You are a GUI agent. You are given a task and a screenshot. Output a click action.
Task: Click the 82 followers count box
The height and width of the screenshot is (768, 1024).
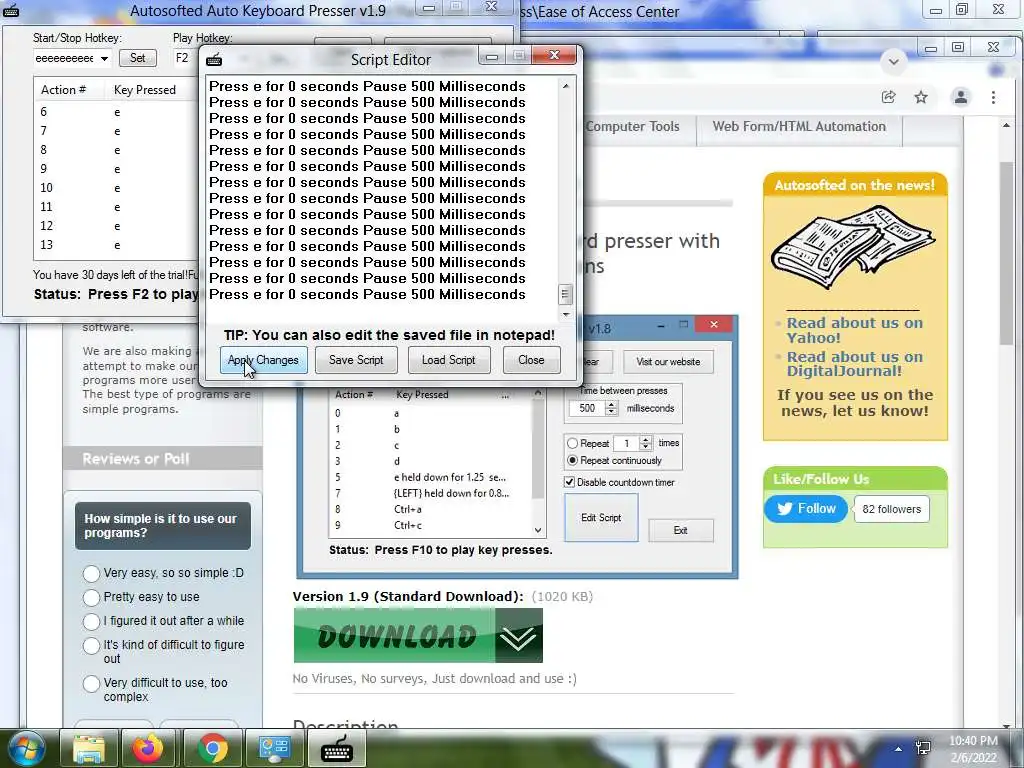[891, 509]
